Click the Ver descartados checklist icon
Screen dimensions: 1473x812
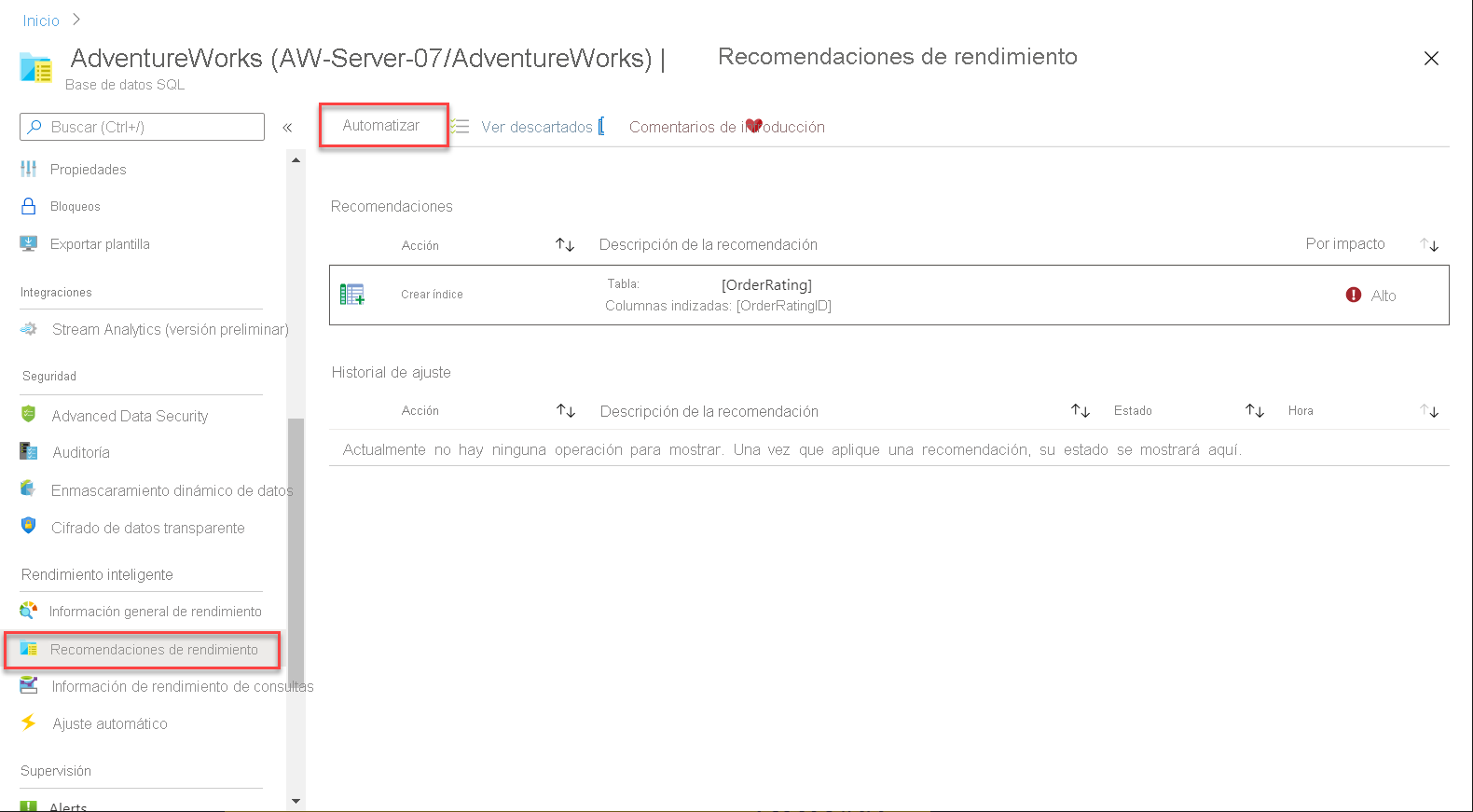coord(460,126)
